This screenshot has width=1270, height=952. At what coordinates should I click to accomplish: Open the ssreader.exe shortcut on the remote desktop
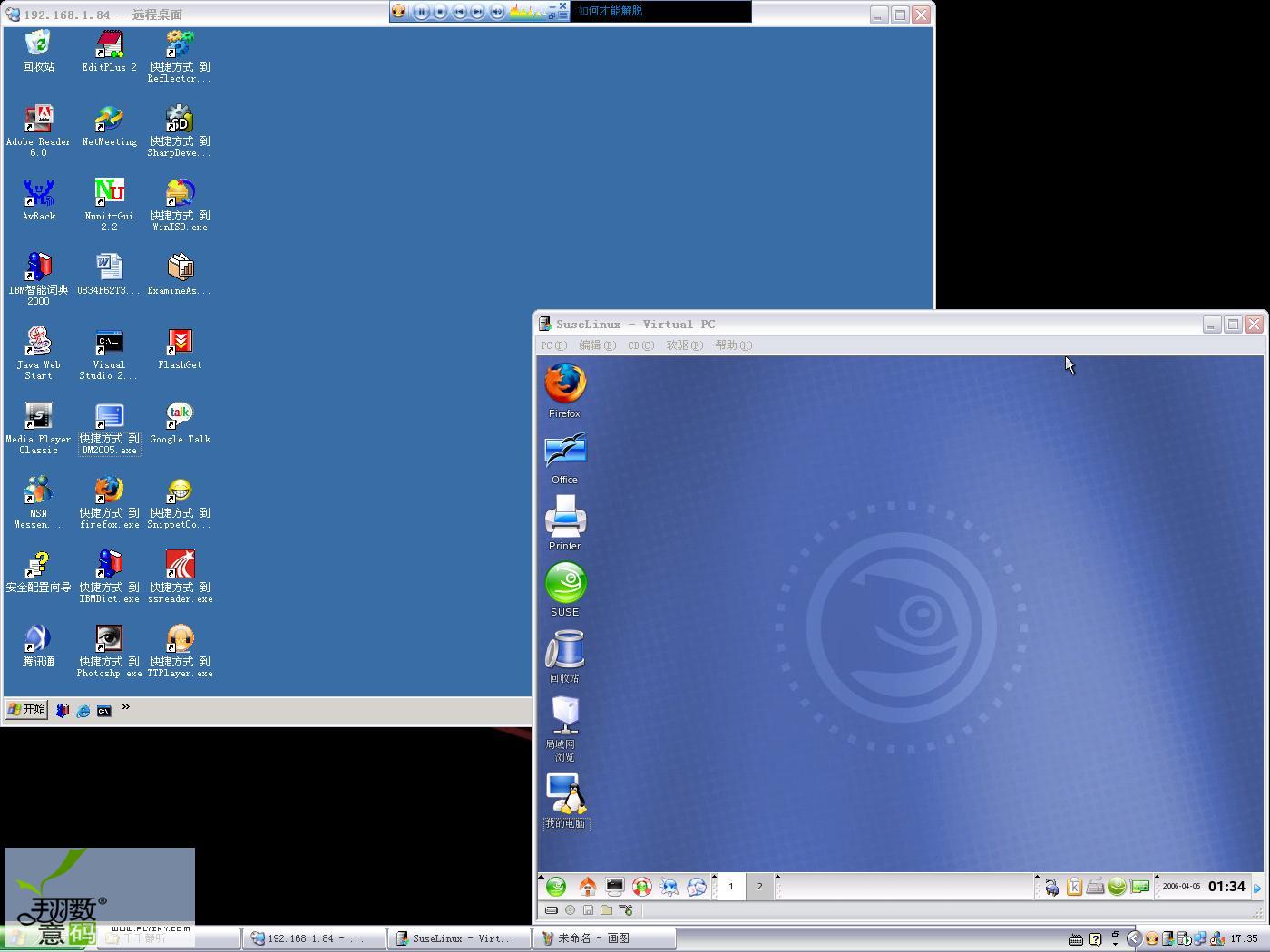coord(180,577)
